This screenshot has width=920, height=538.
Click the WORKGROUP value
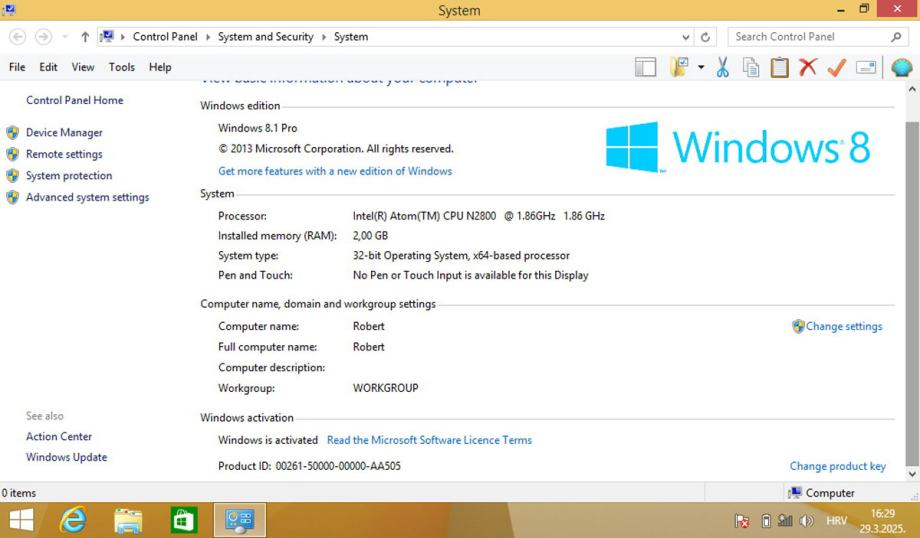(385, 388)
